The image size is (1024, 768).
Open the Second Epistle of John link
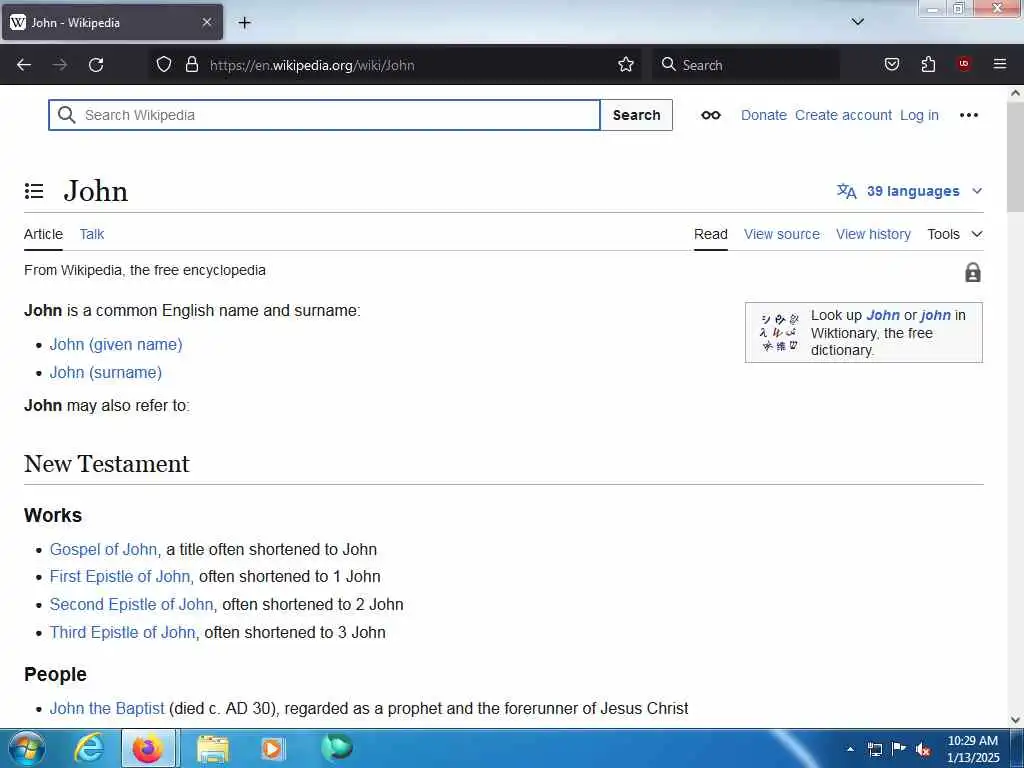(131, 604)
